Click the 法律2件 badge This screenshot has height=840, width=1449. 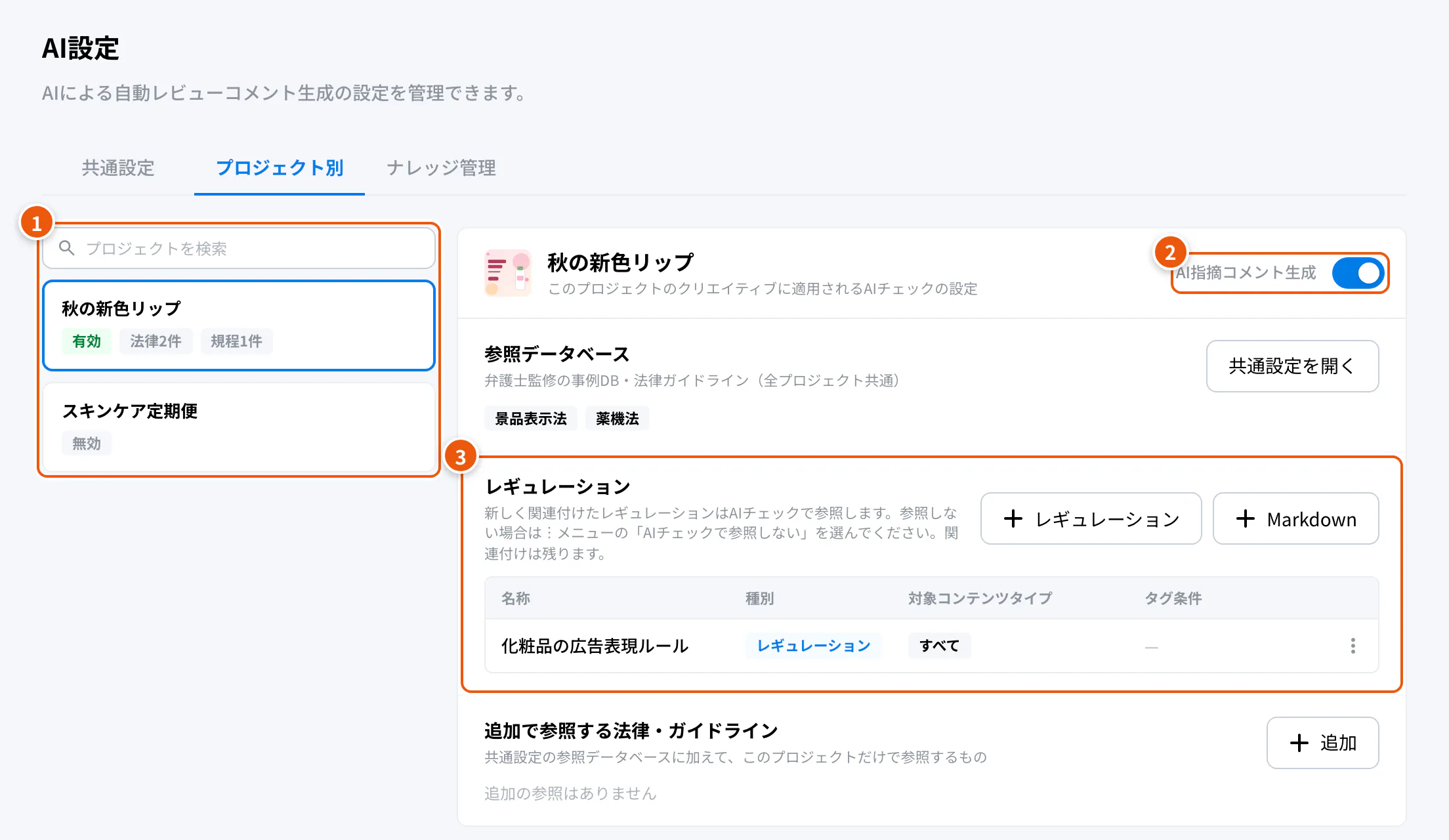[156, 341]
